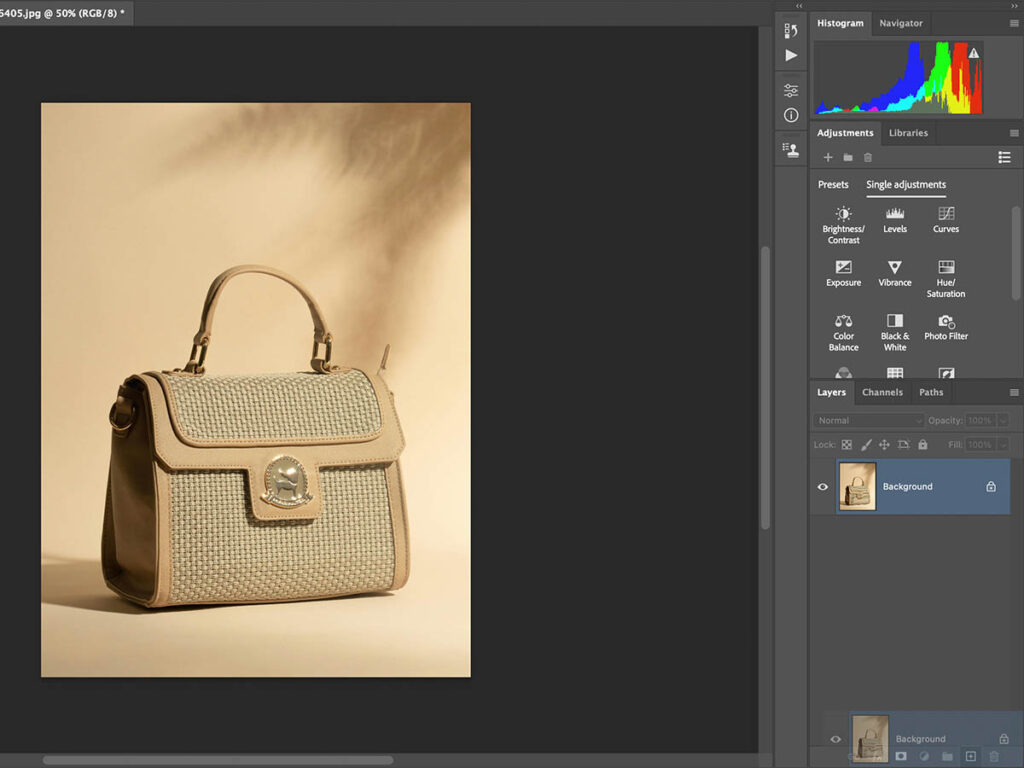Switch to the Channels tab
1024x768 pixels.
click(882, 392)
